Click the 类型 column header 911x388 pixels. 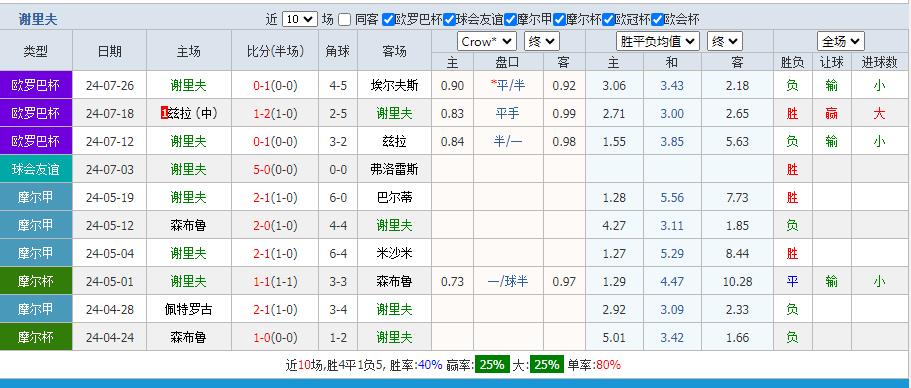36,51
